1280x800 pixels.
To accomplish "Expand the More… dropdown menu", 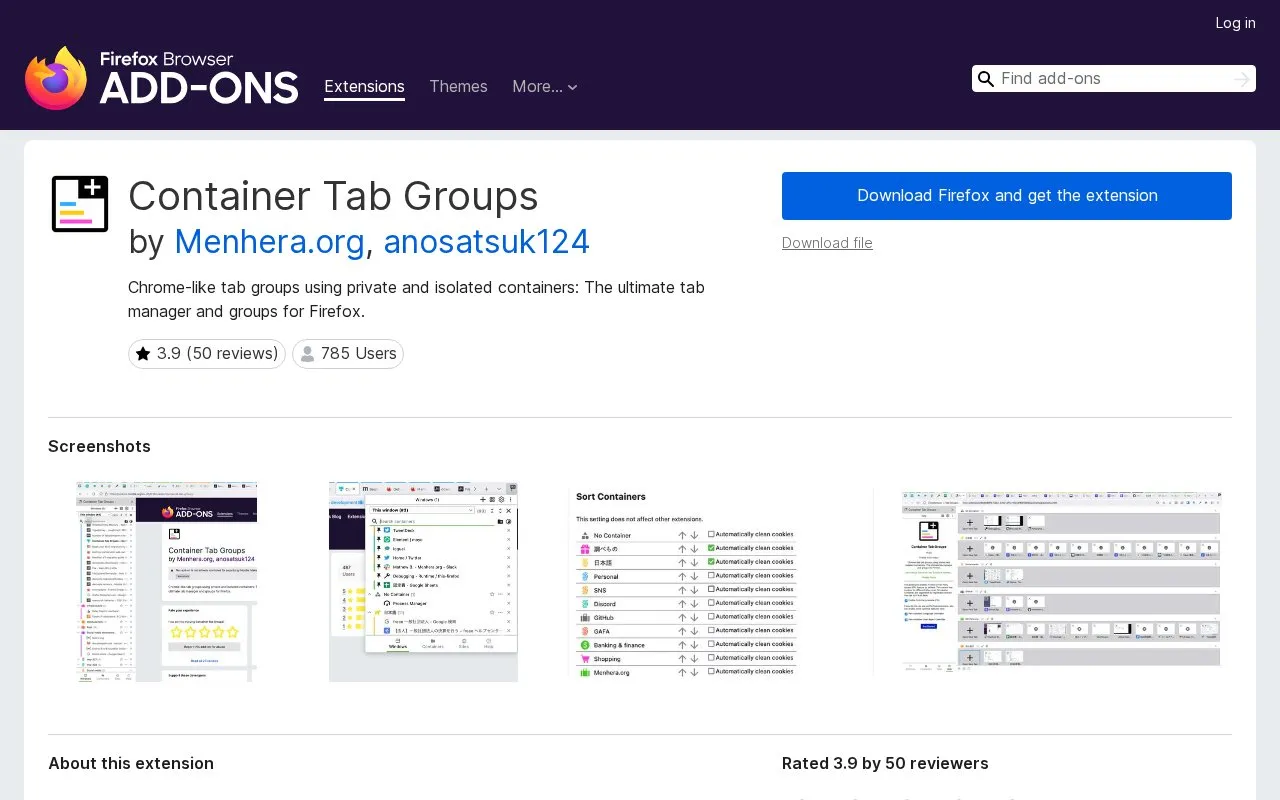I will [545, 87].
